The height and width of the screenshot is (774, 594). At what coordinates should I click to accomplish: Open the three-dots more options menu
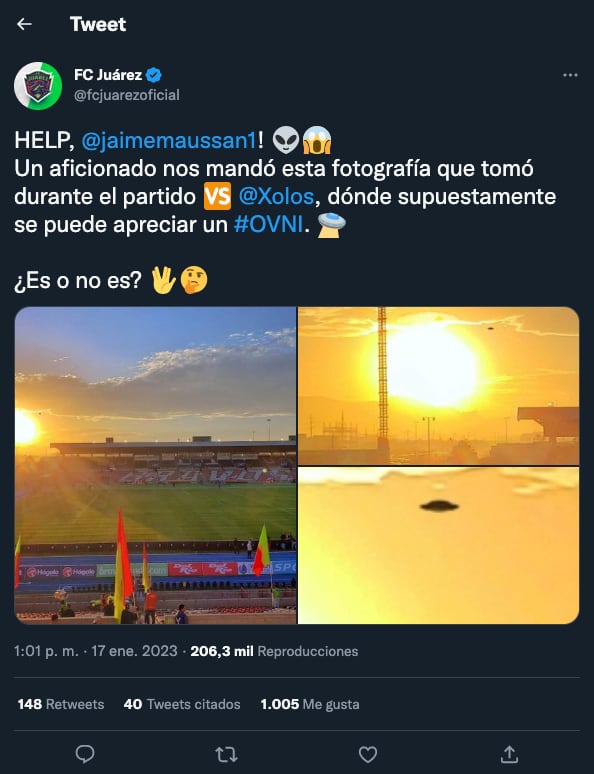570,75
